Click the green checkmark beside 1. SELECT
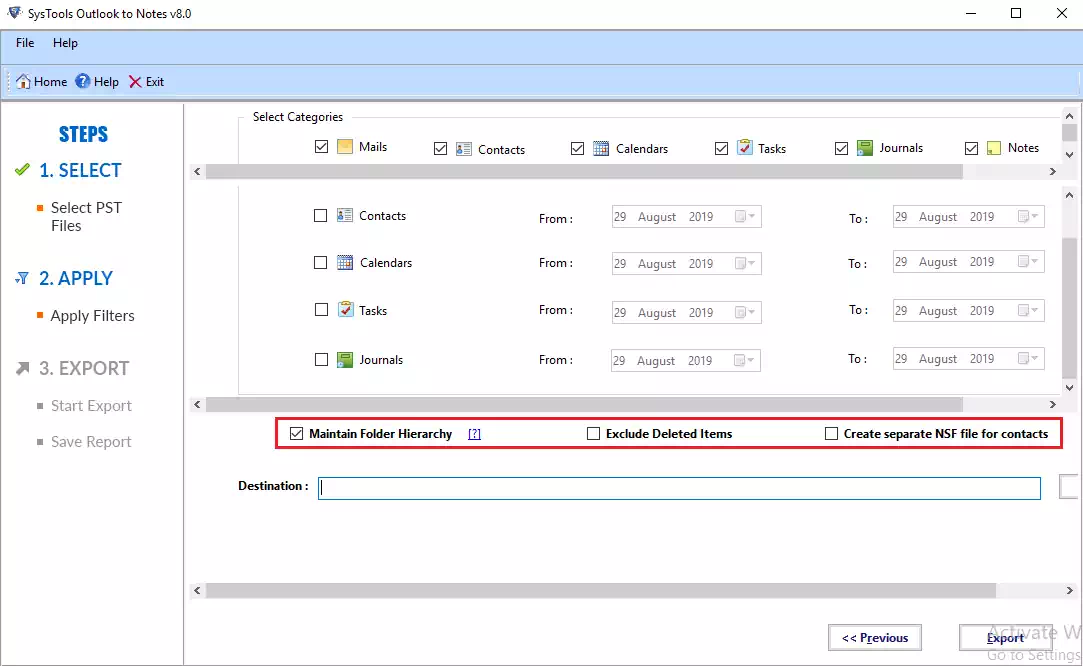The height and width of the screenshot is (666, 1083). point(22,169)
